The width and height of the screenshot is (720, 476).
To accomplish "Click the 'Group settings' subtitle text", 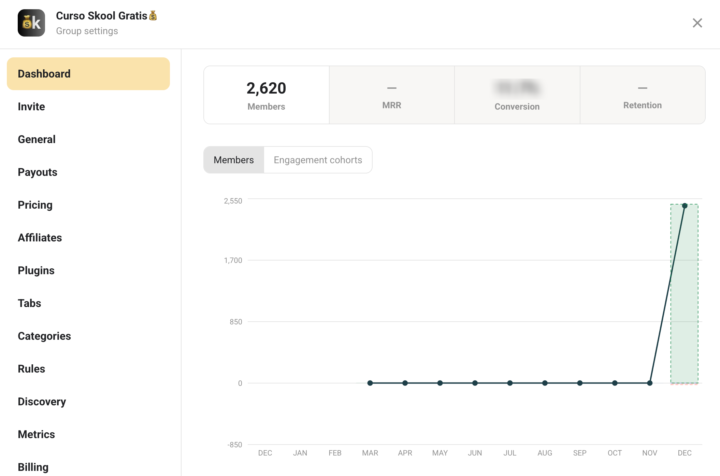I will [87, 31].
